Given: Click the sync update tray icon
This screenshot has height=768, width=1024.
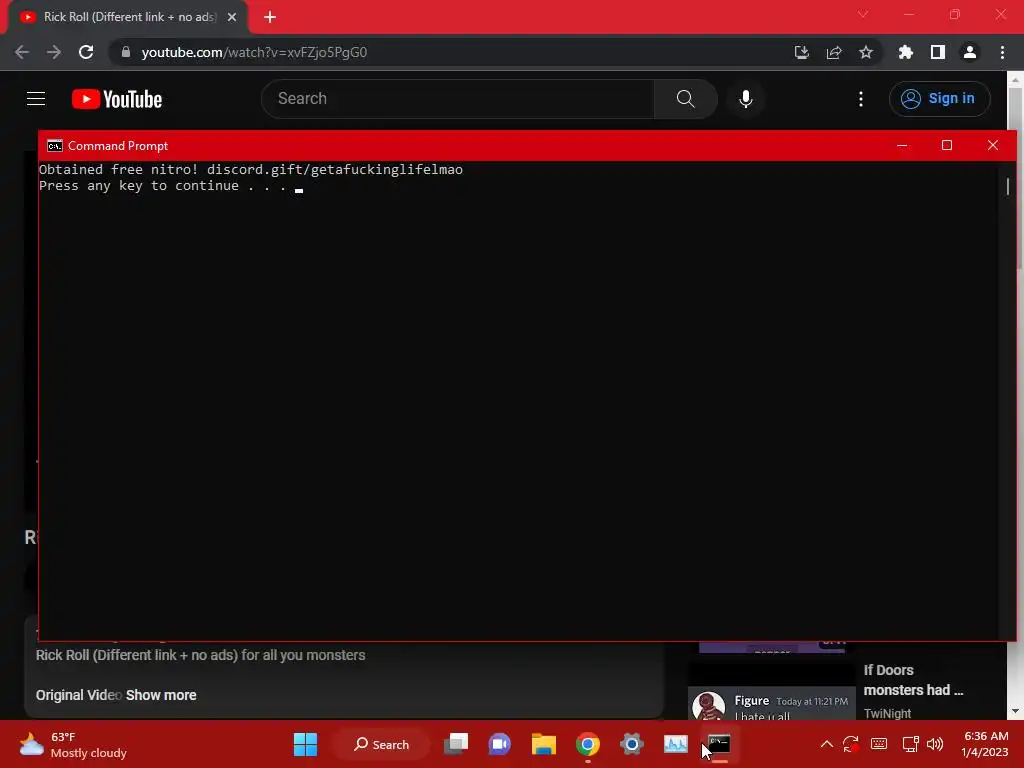Looking at the screenshot, I should (x=850, y=744).
